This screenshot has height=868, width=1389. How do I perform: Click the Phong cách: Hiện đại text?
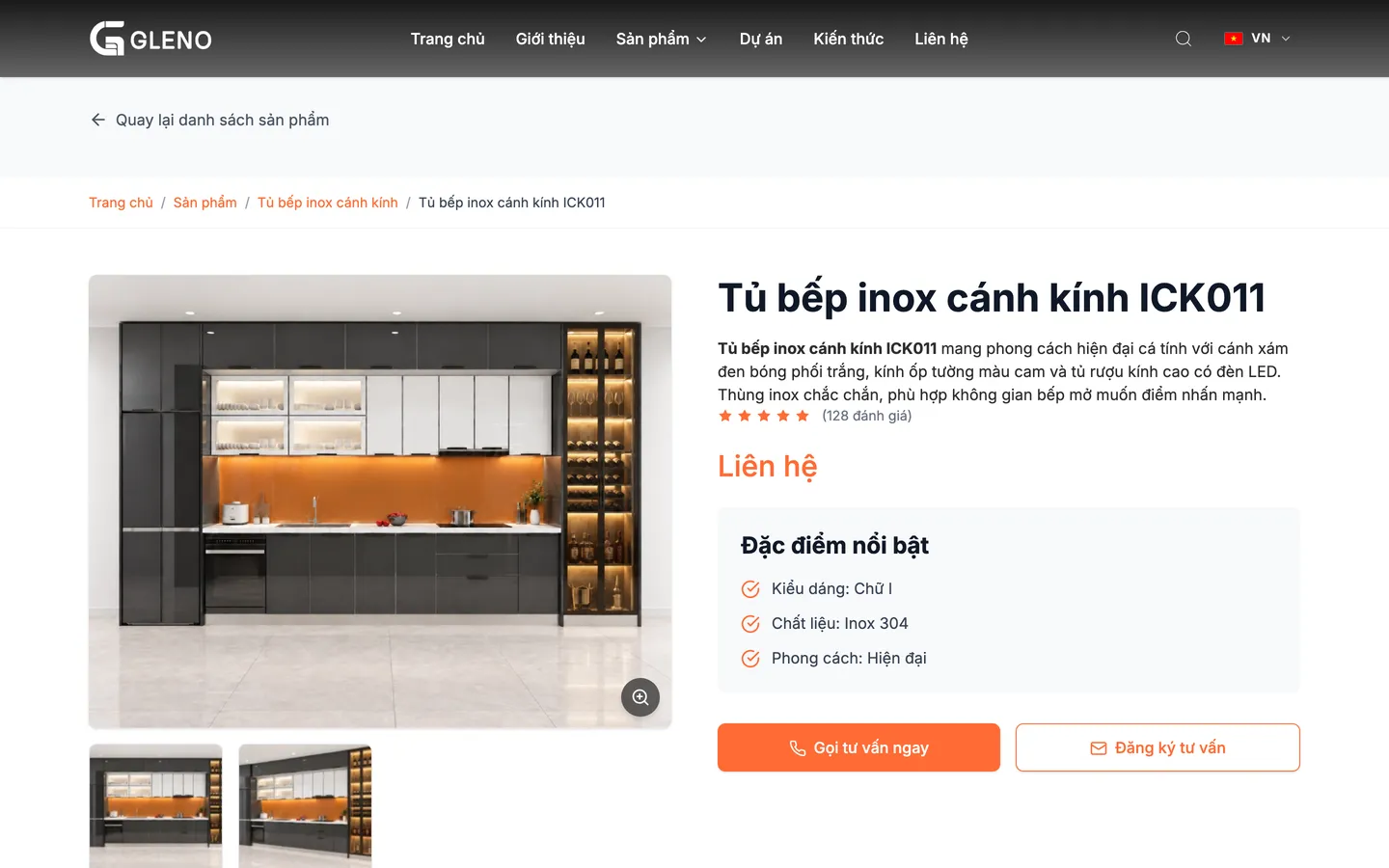click(849, 659)
